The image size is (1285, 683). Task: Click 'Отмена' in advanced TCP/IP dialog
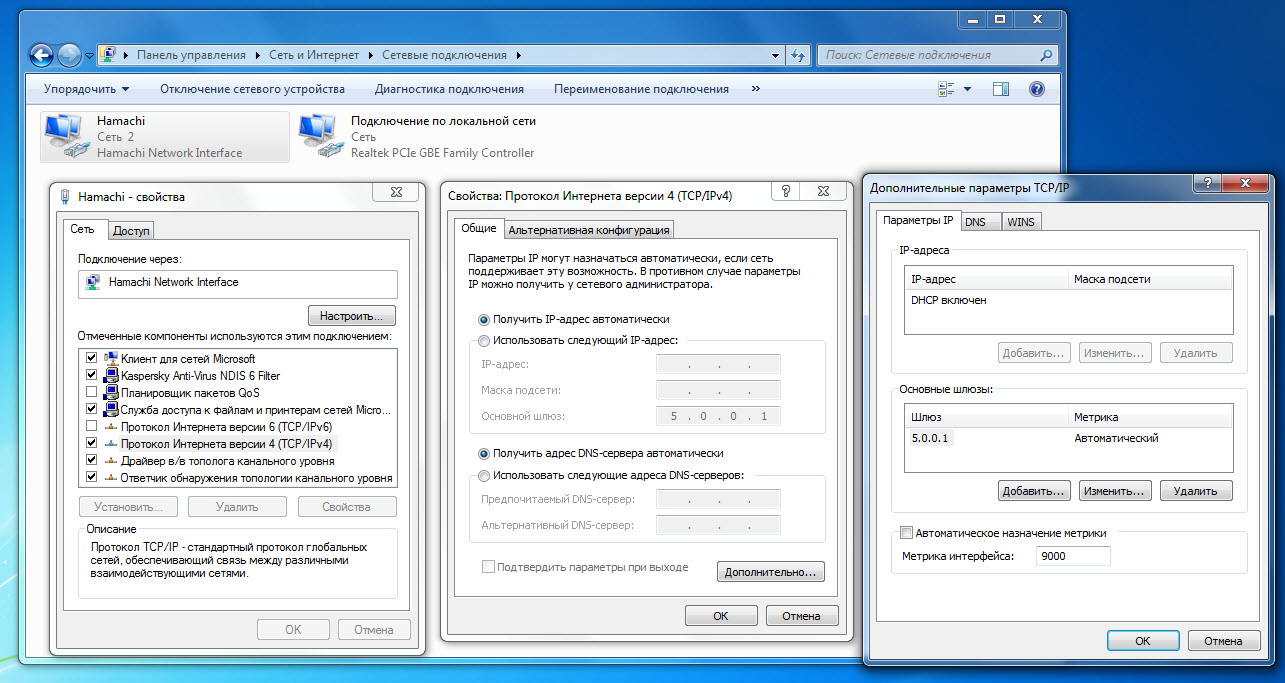pyautogui.click(x=1224, y=641)
